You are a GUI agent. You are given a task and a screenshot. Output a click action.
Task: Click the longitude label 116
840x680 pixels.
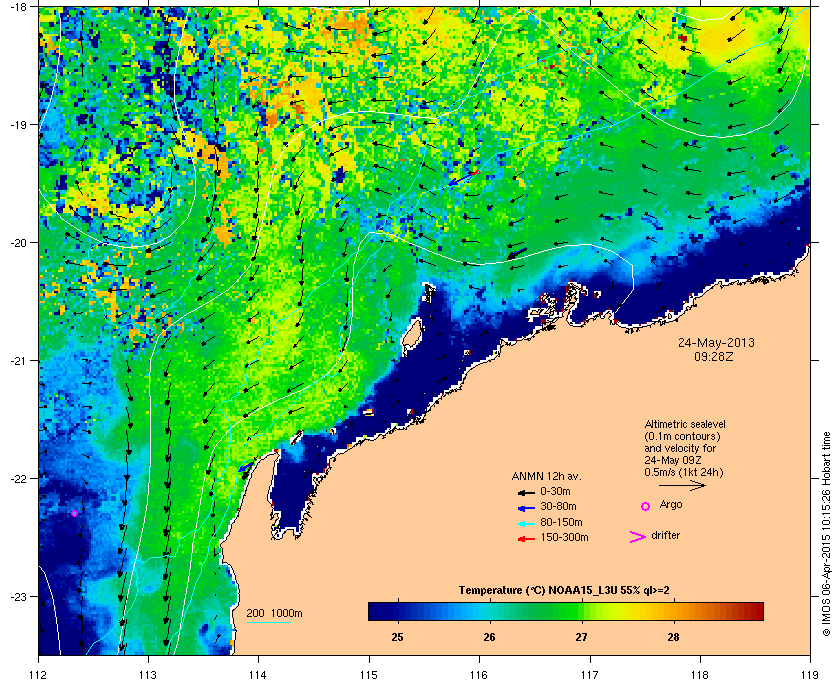479,675
